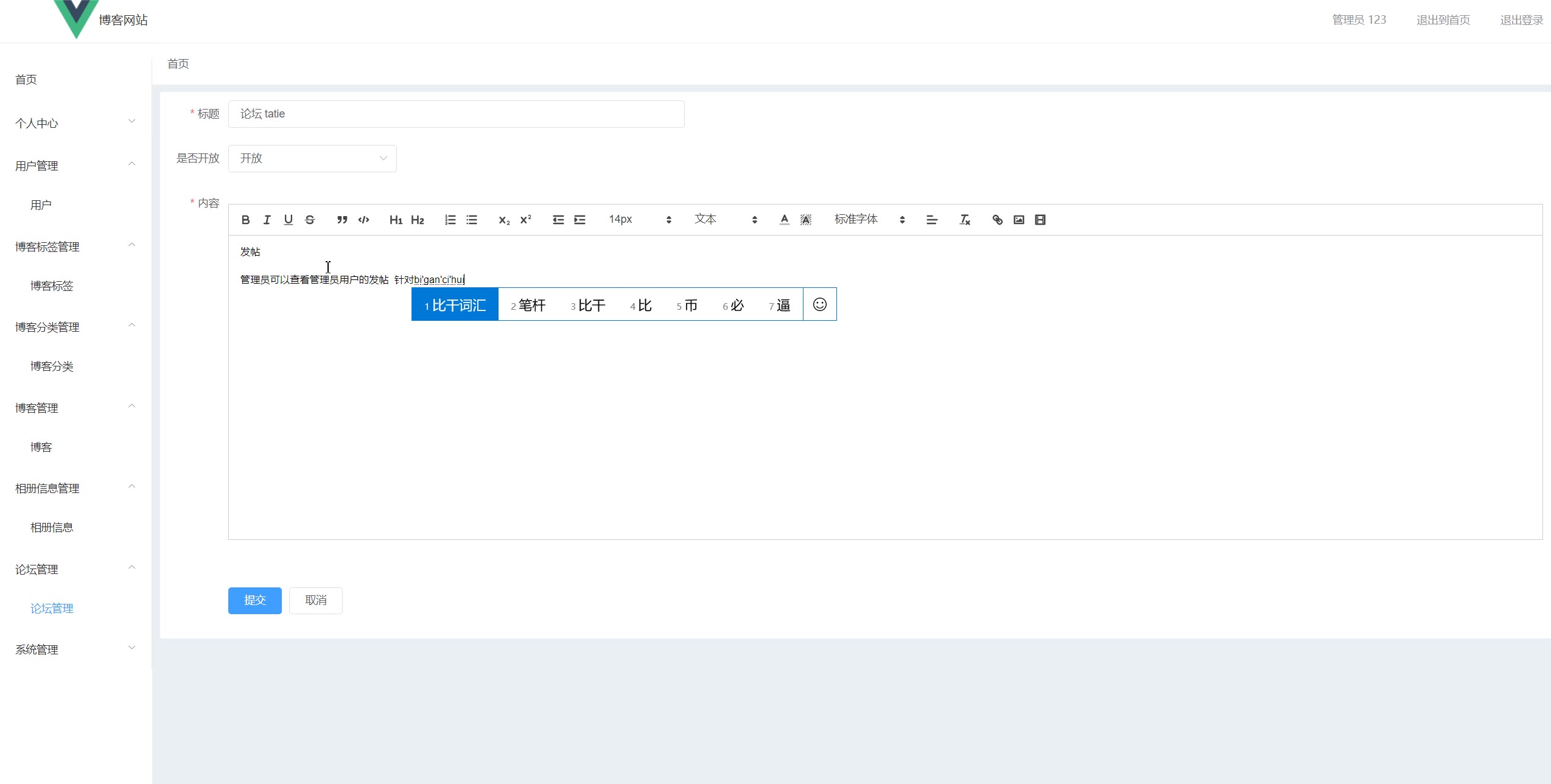
Task: Click the 提交 submit button
Action: click(254, 600)
